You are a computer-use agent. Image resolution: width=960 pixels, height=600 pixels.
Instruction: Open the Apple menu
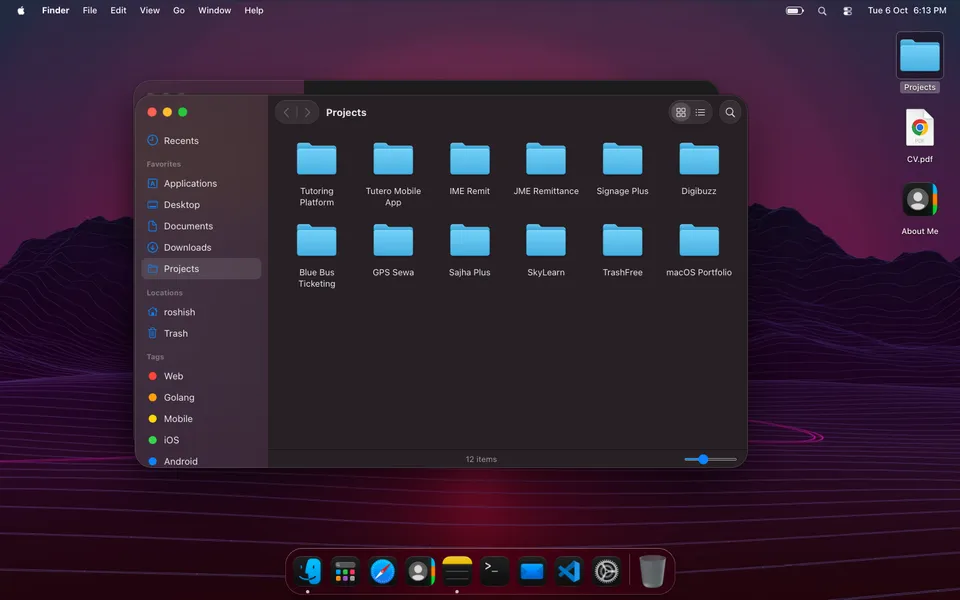(21, 10)
